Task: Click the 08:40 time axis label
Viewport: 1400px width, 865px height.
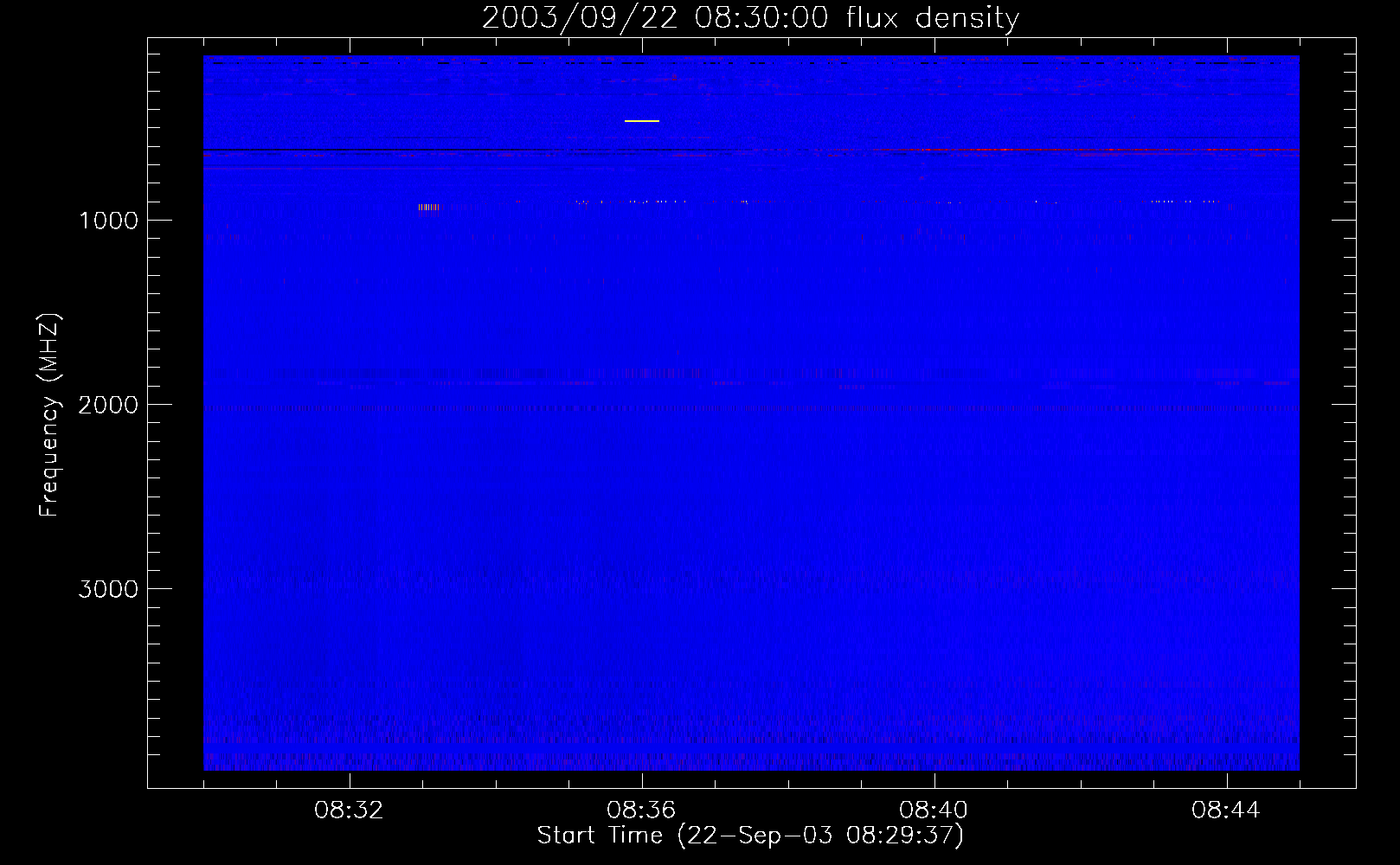Action: pyautogui.click(x=934, y=811)
